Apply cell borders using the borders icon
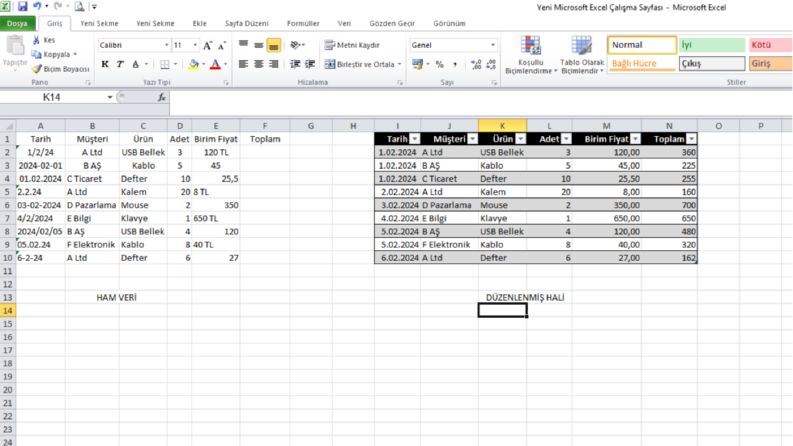 point(164,64)
